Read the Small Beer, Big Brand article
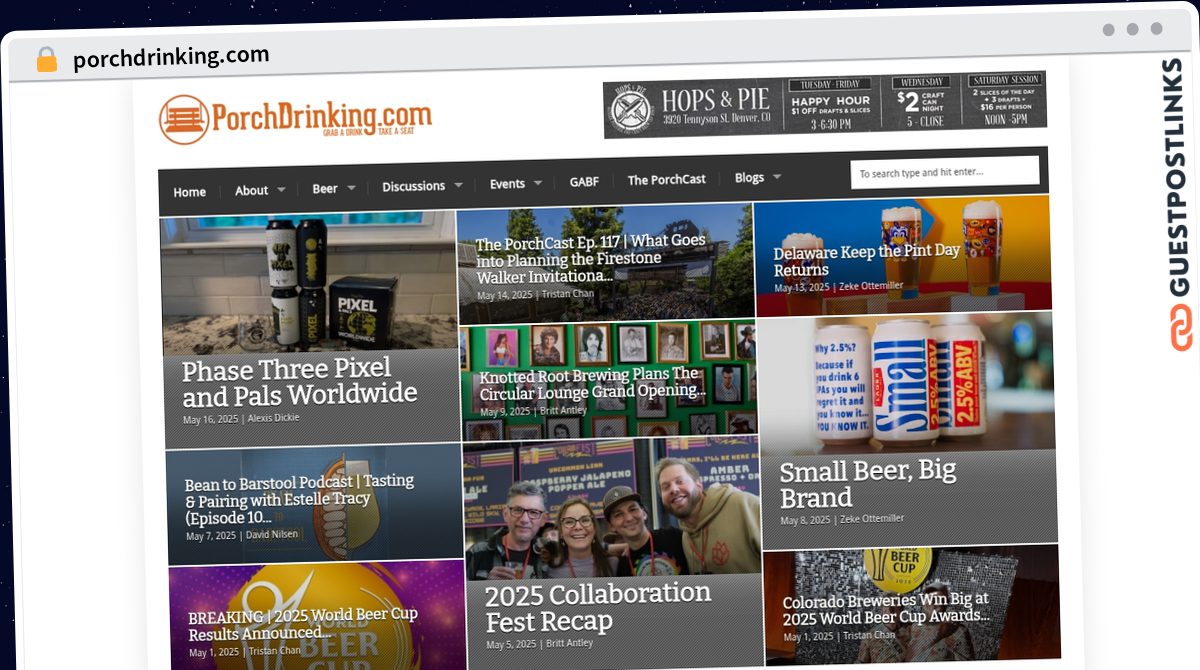 click(868, 484)
